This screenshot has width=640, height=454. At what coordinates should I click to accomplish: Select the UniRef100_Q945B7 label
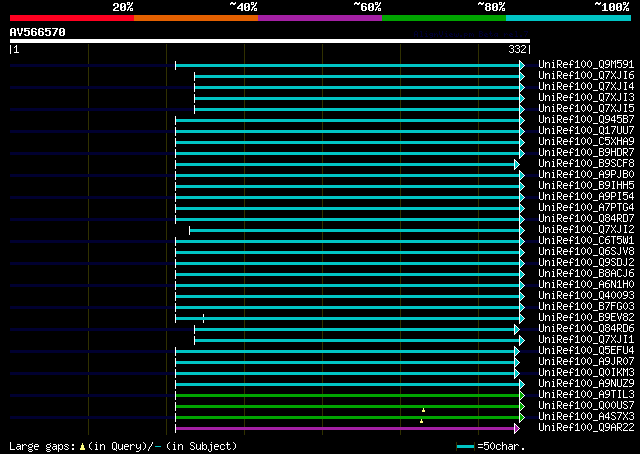click(x=586, y=119)
